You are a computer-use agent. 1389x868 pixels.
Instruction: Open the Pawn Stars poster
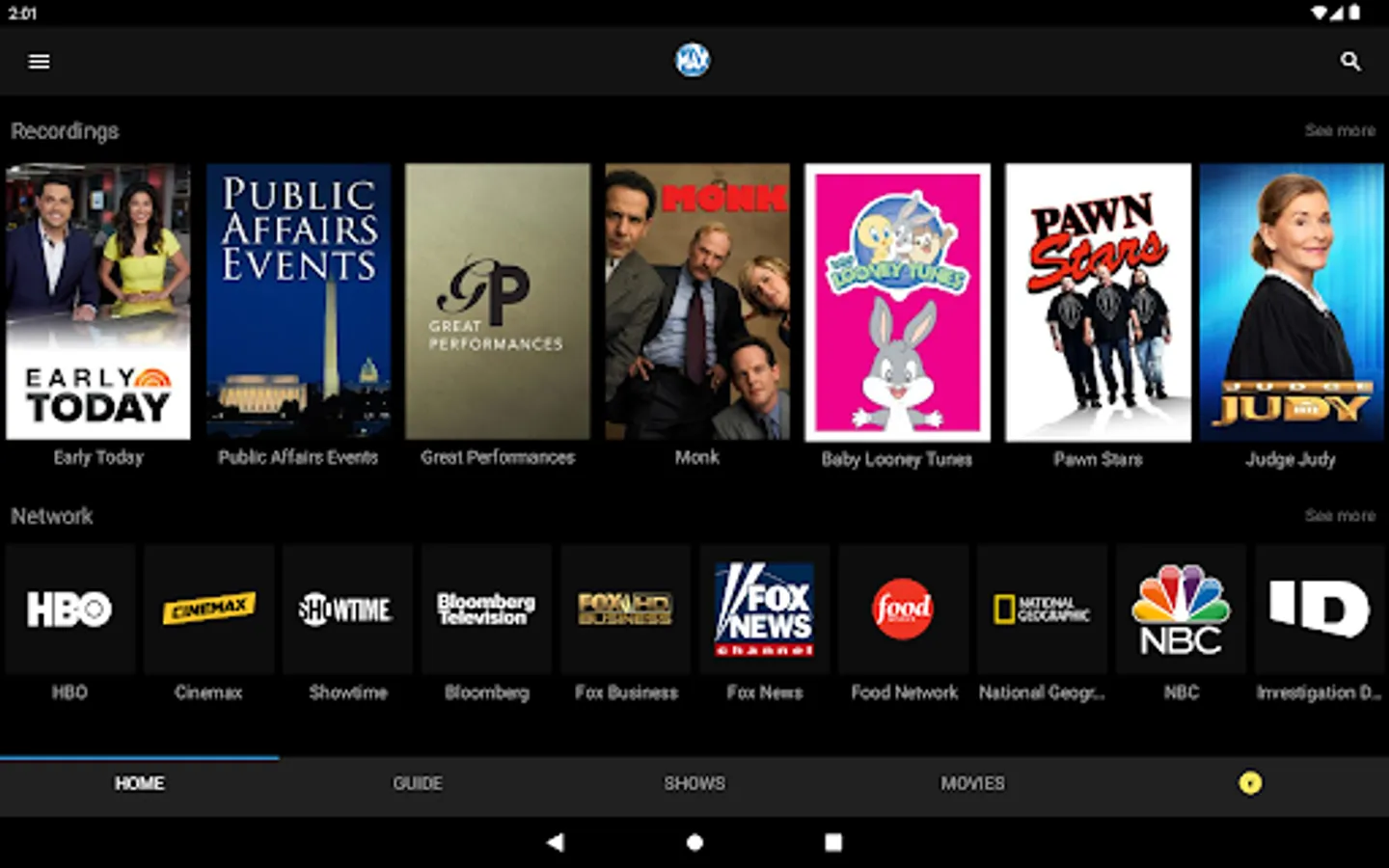point(1098,303)
